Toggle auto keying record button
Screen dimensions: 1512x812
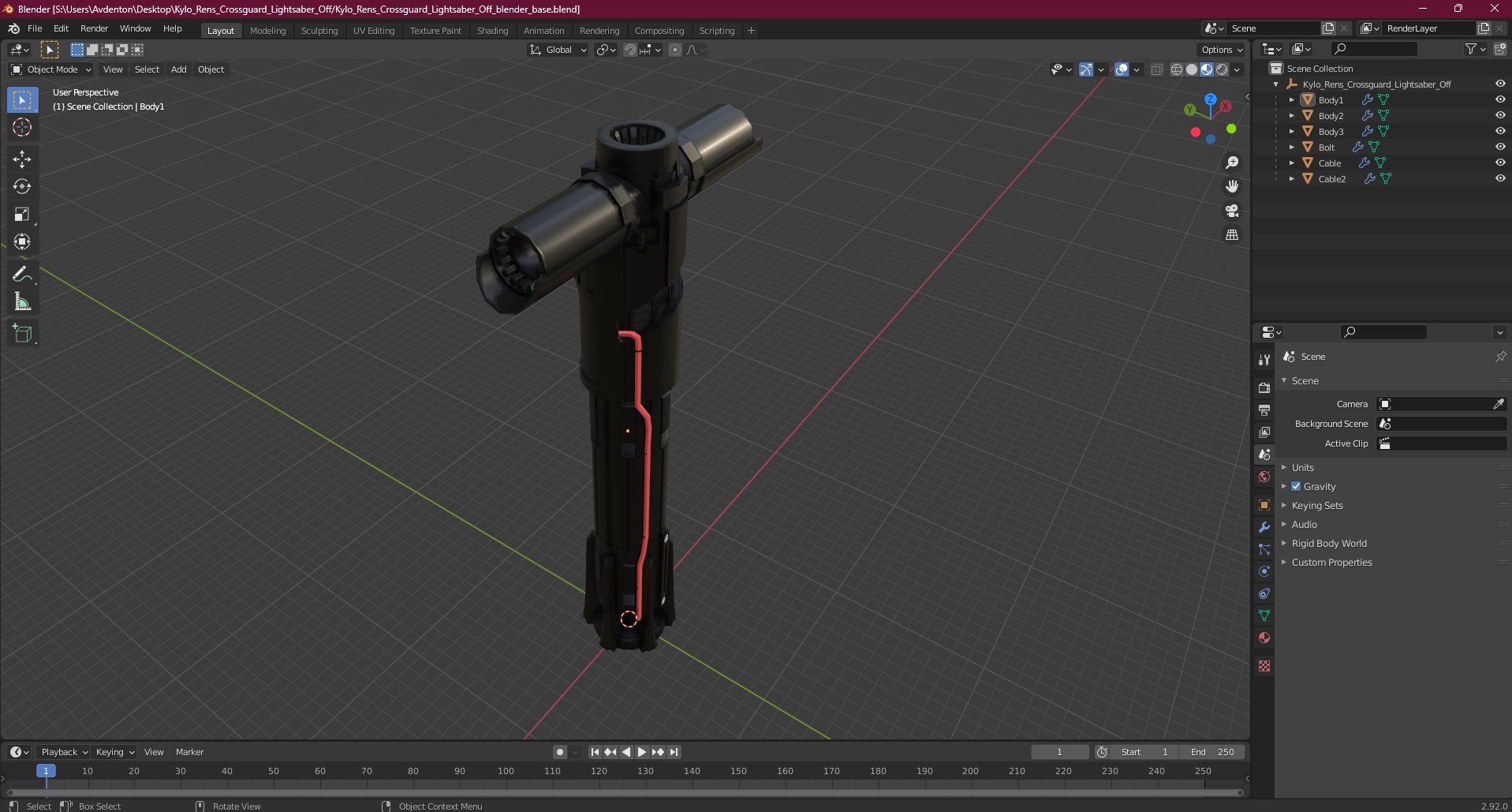point(559,752)
